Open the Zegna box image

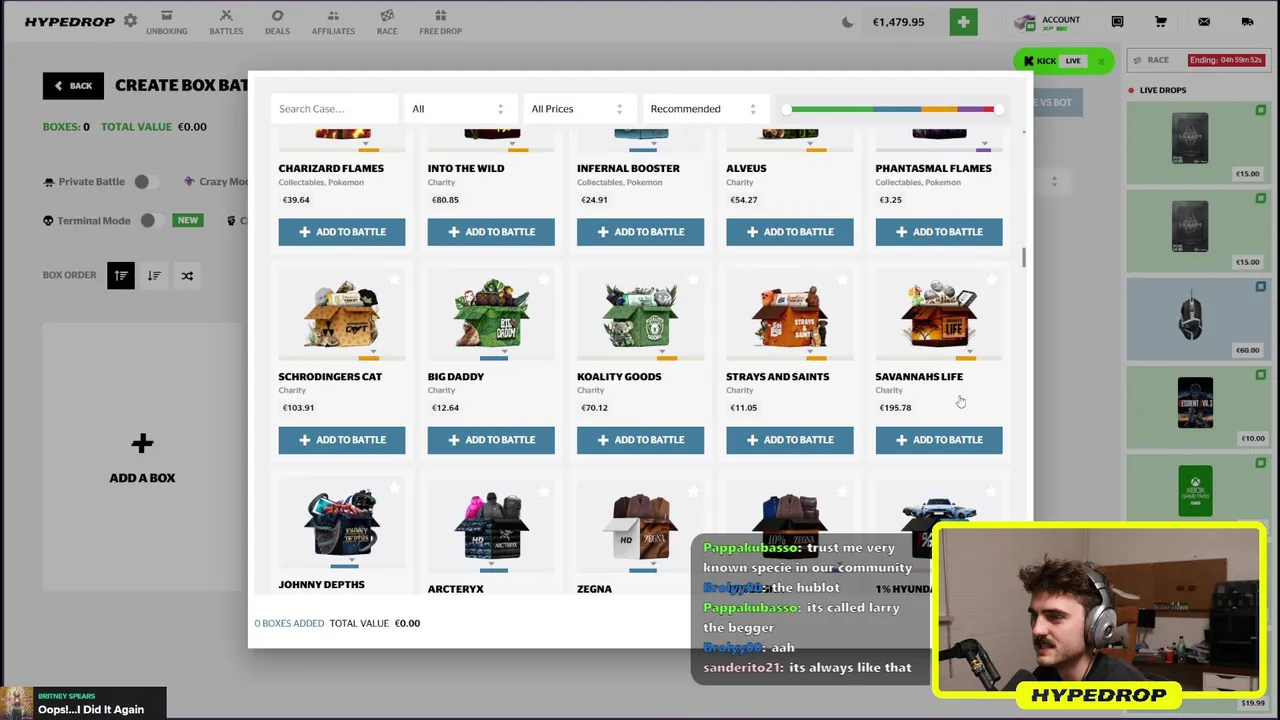click(x=640, y=524)
